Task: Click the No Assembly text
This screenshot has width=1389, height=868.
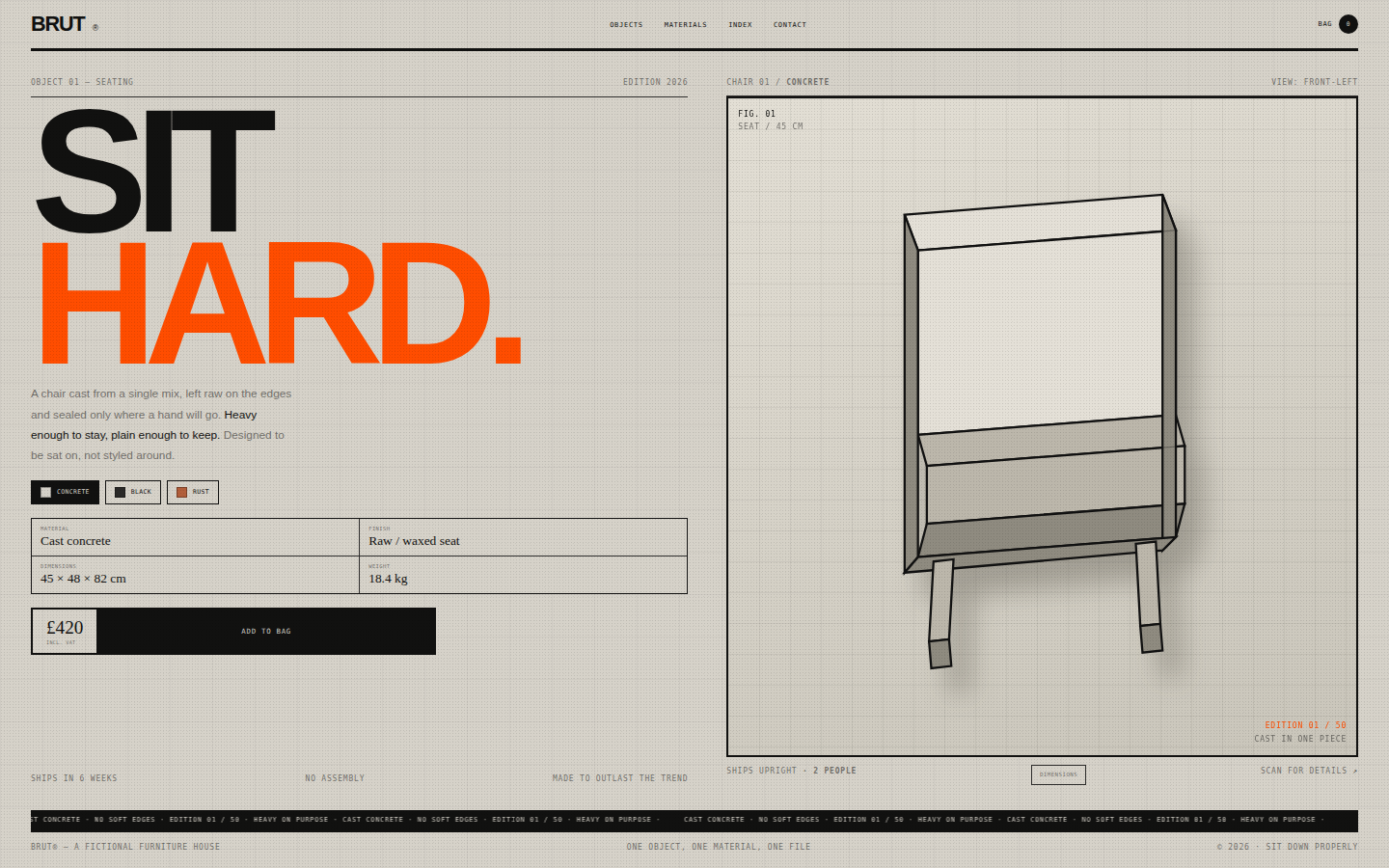Action: 335,778
